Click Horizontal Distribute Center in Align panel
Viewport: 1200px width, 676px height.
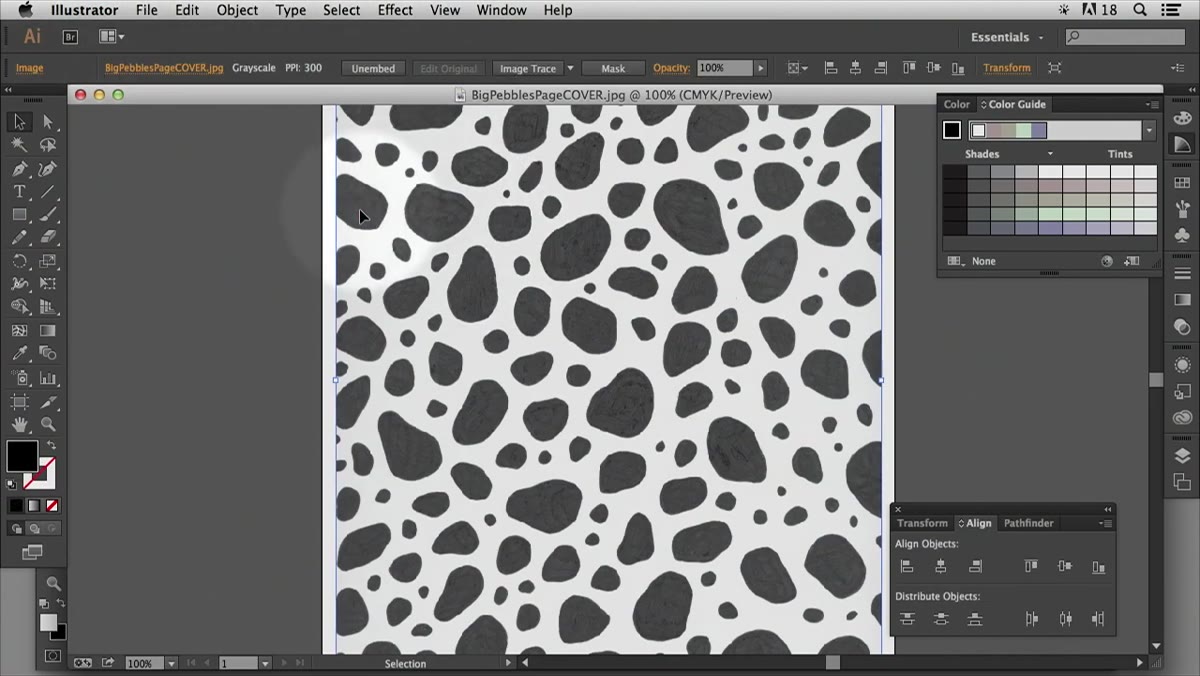point(1065,619)
